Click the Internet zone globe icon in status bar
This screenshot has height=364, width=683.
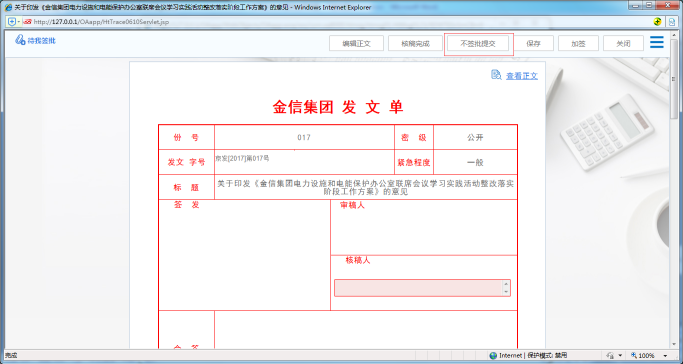(x=493, y=356)
